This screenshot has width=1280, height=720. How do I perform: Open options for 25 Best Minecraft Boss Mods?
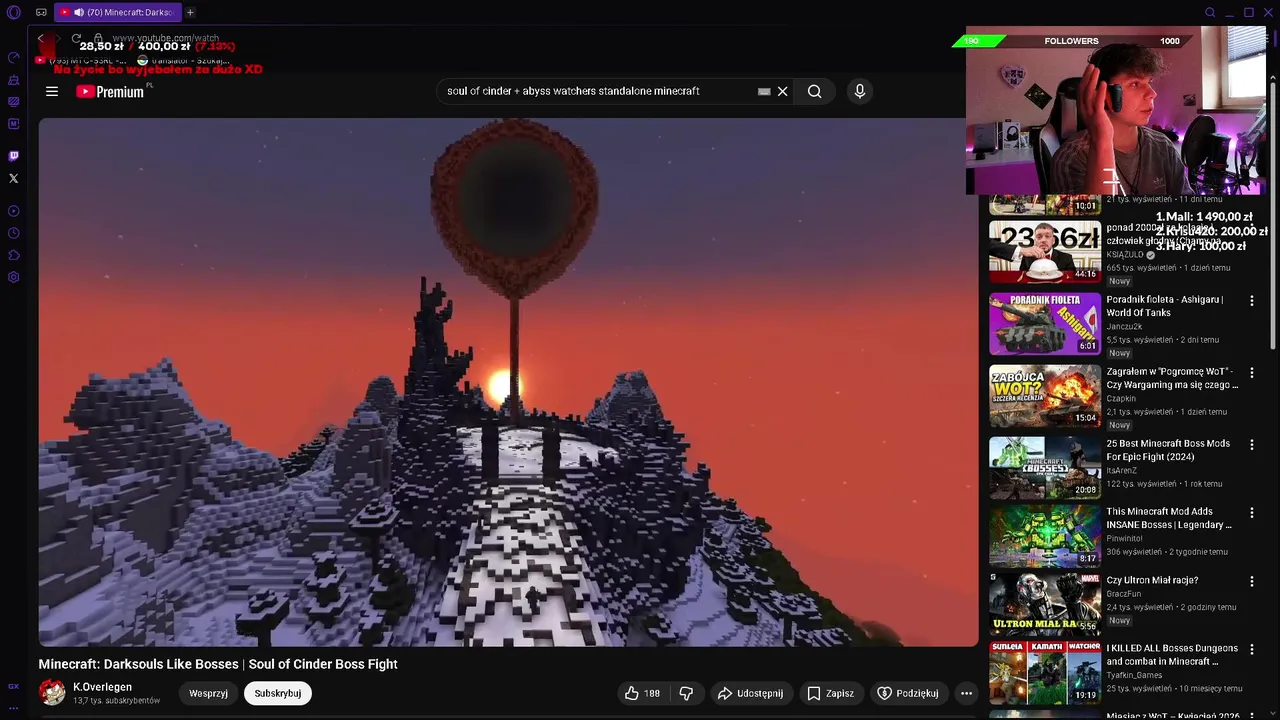pos(1251,444)
